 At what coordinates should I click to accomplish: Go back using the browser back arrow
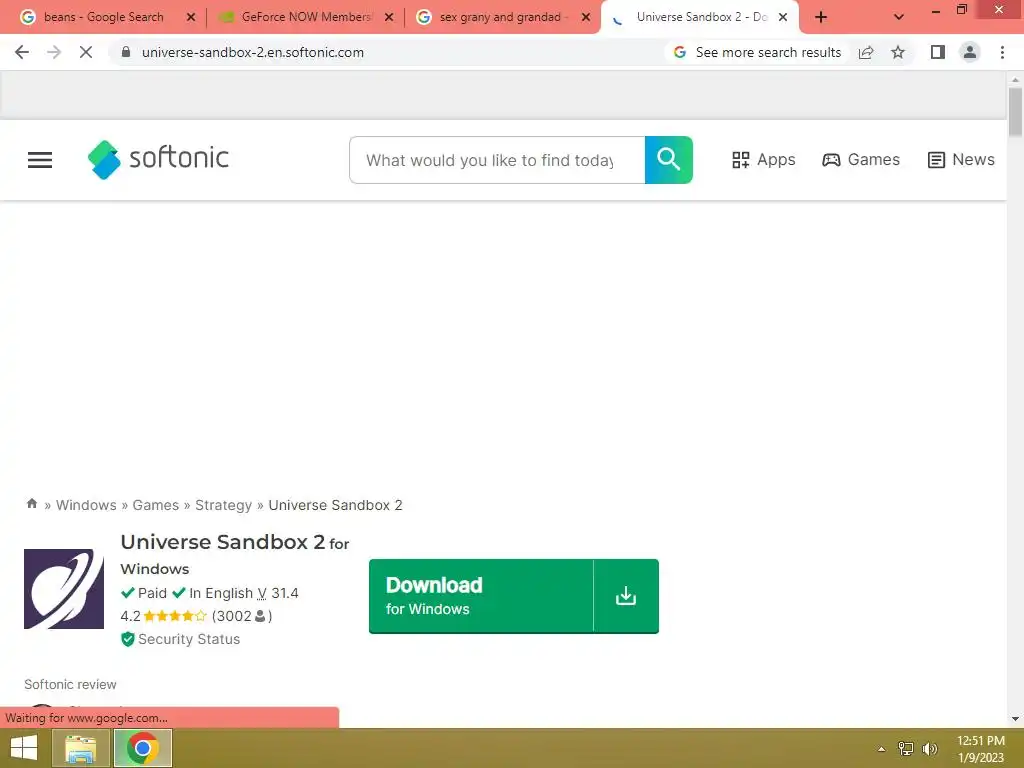tap(22, 52)
